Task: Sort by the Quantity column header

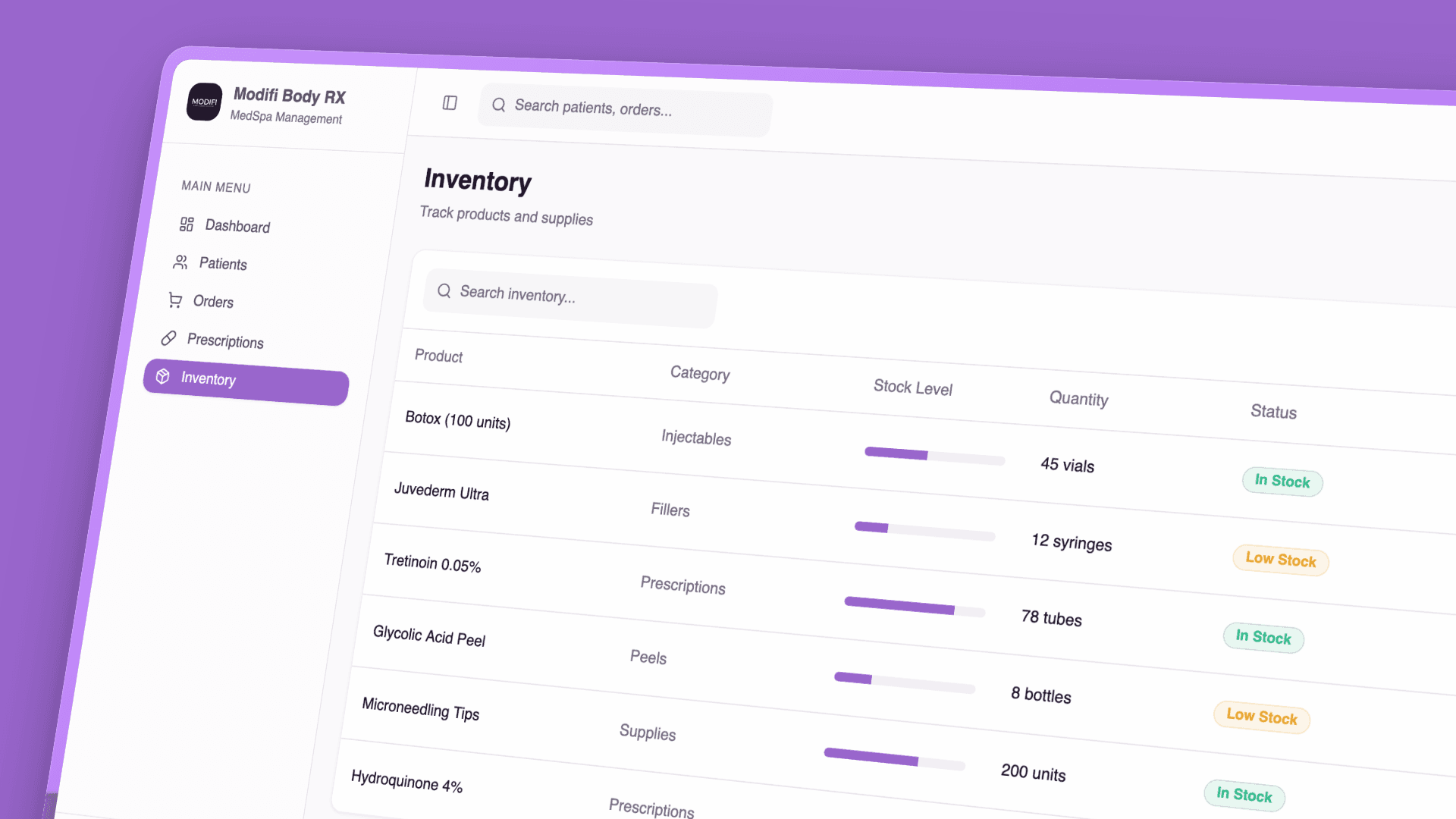Action: [x=1078, y=399]
